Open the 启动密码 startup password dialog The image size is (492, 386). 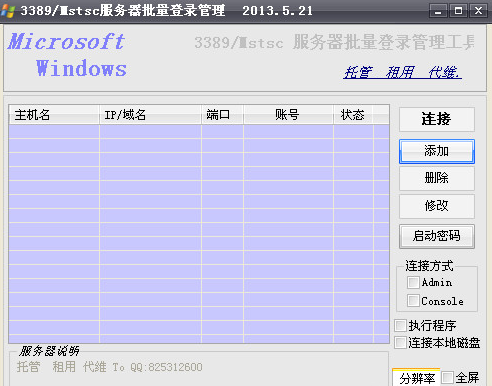pos(437,236)
